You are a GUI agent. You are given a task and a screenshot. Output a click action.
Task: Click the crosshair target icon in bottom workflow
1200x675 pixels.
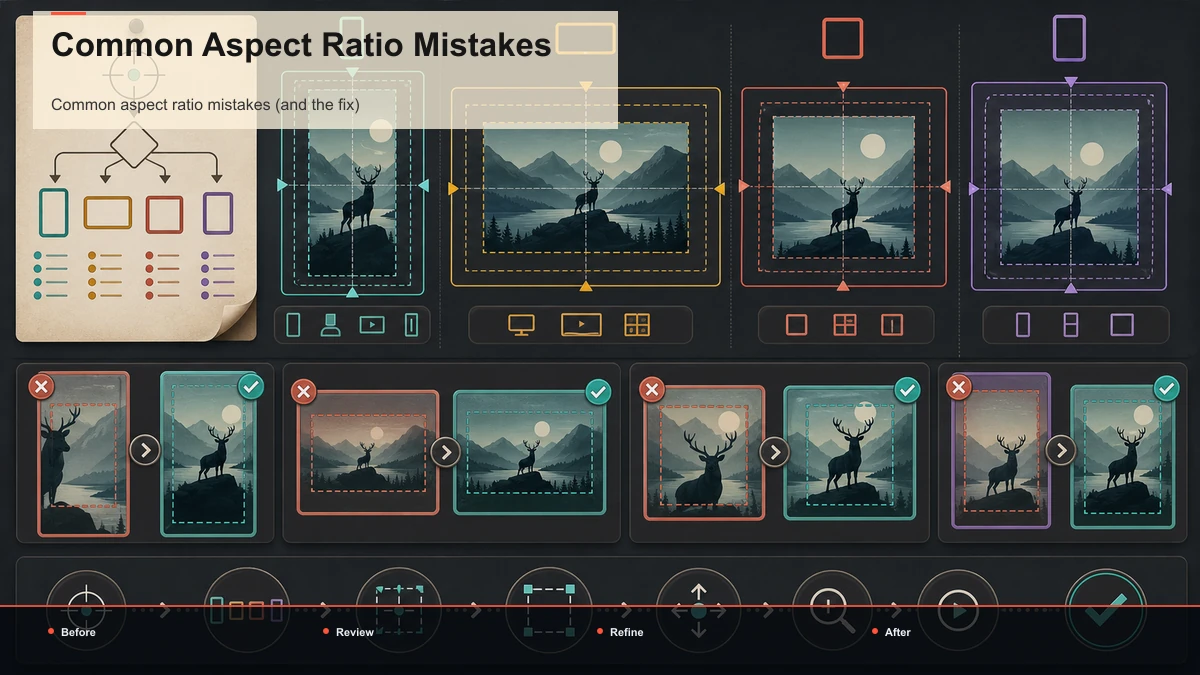tap(86, 610)
